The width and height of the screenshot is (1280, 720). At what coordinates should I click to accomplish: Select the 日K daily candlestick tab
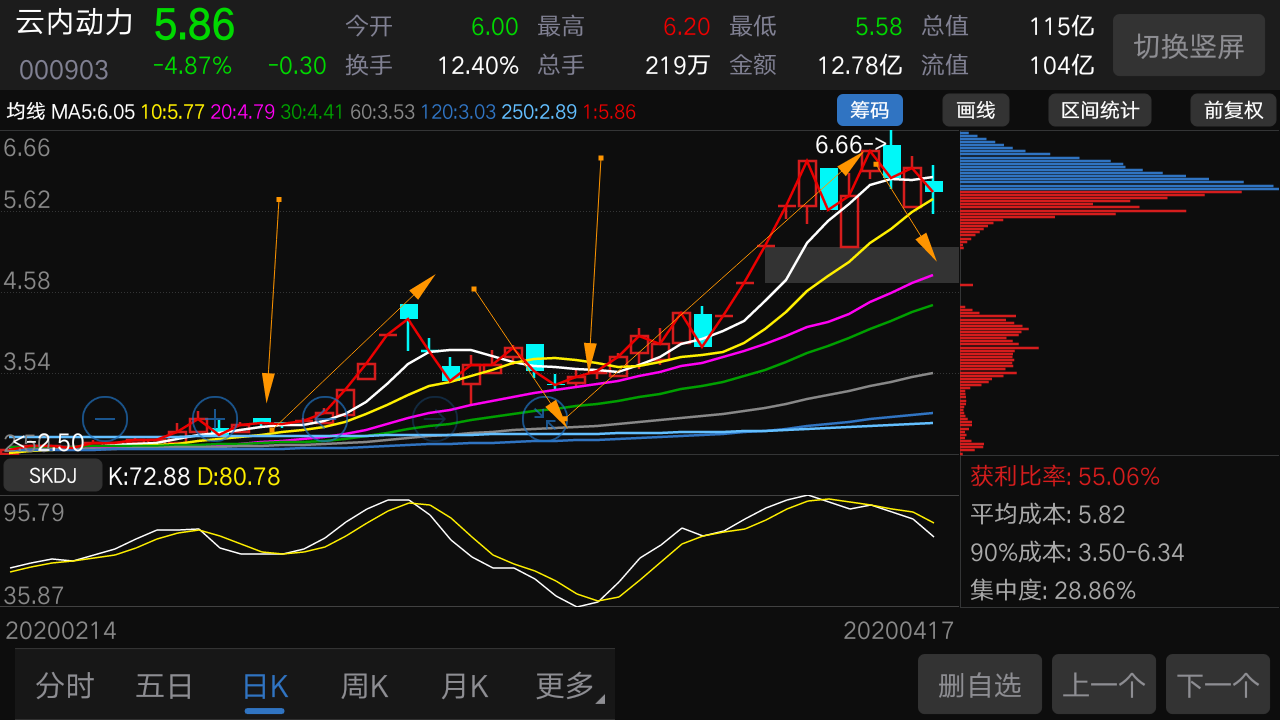265,686
